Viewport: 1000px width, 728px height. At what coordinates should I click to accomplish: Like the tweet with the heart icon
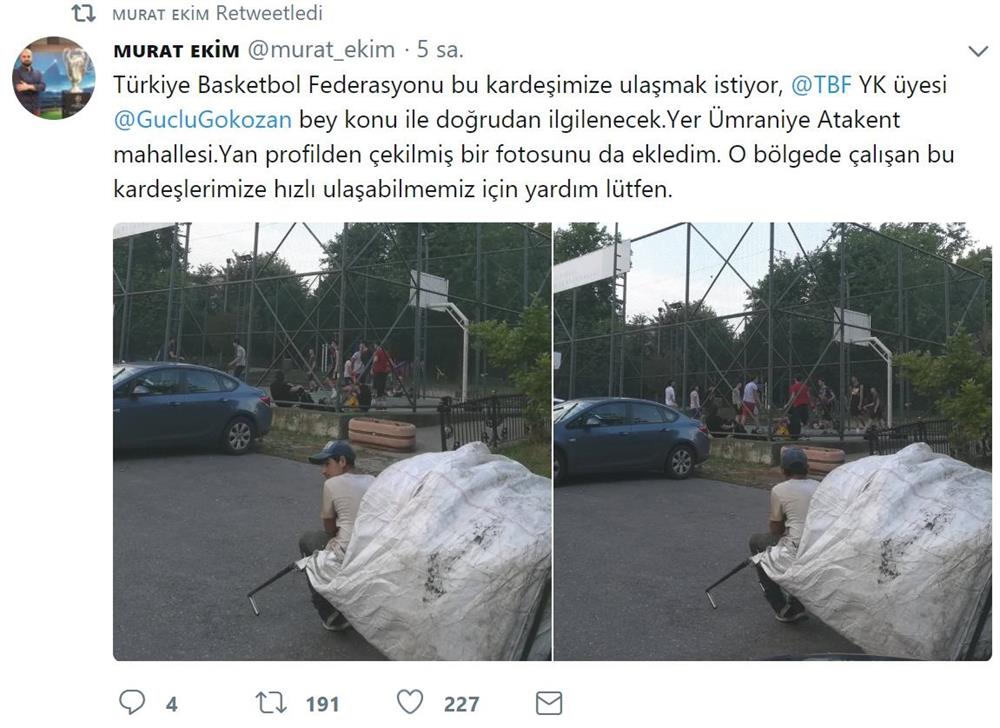409,703
